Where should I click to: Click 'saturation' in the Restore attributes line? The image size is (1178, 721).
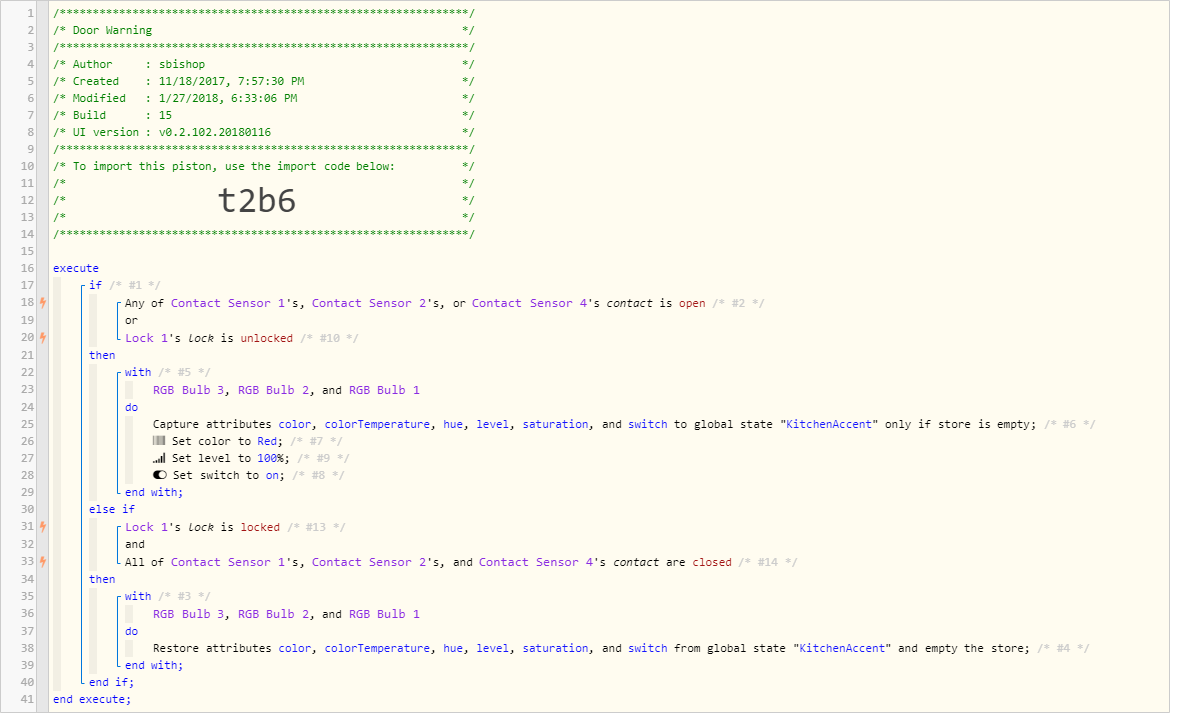click(556, 648)
